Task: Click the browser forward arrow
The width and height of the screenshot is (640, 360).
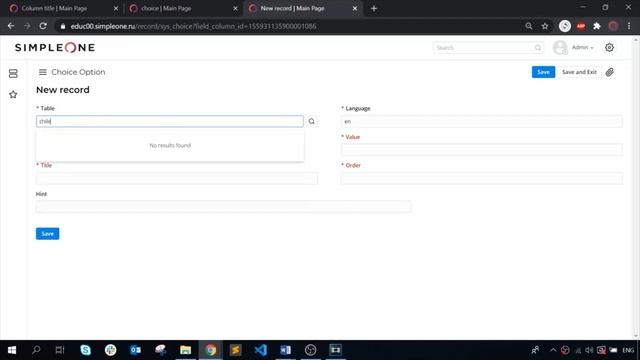Action: point(27,26)
